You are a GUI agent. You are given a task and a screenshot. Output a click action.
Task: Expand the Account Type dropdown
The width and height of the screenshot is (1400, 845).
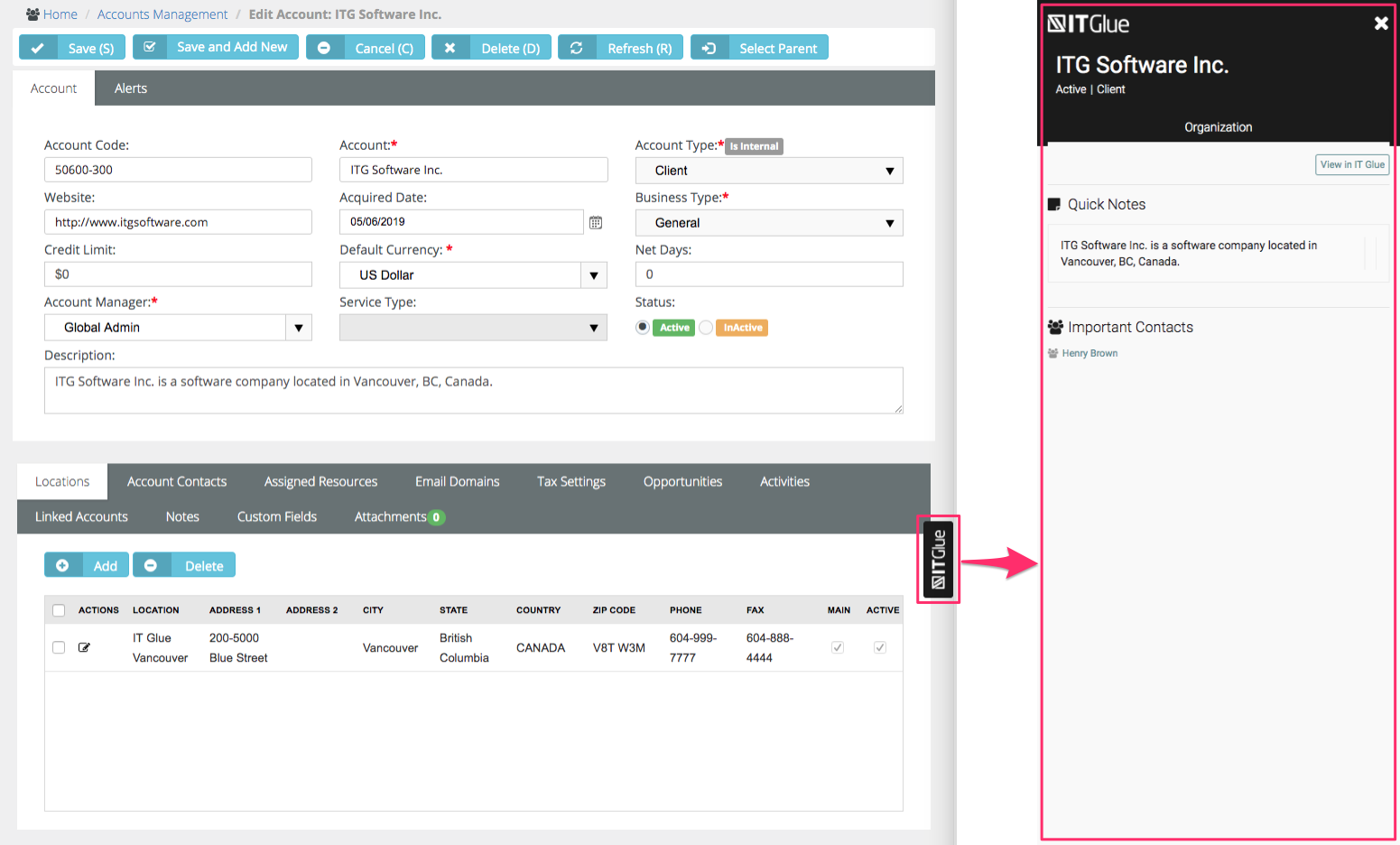tap(769, 171)
